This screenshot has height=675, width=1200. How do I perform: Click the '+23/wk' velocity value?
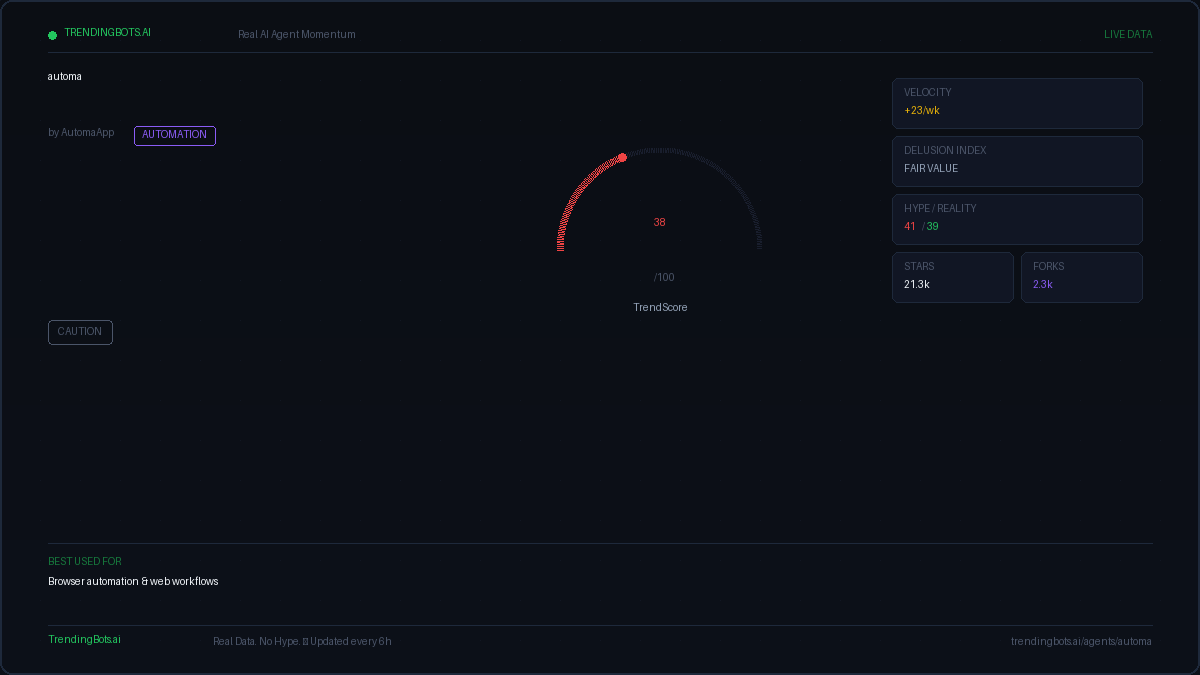(x=922, y=111)
